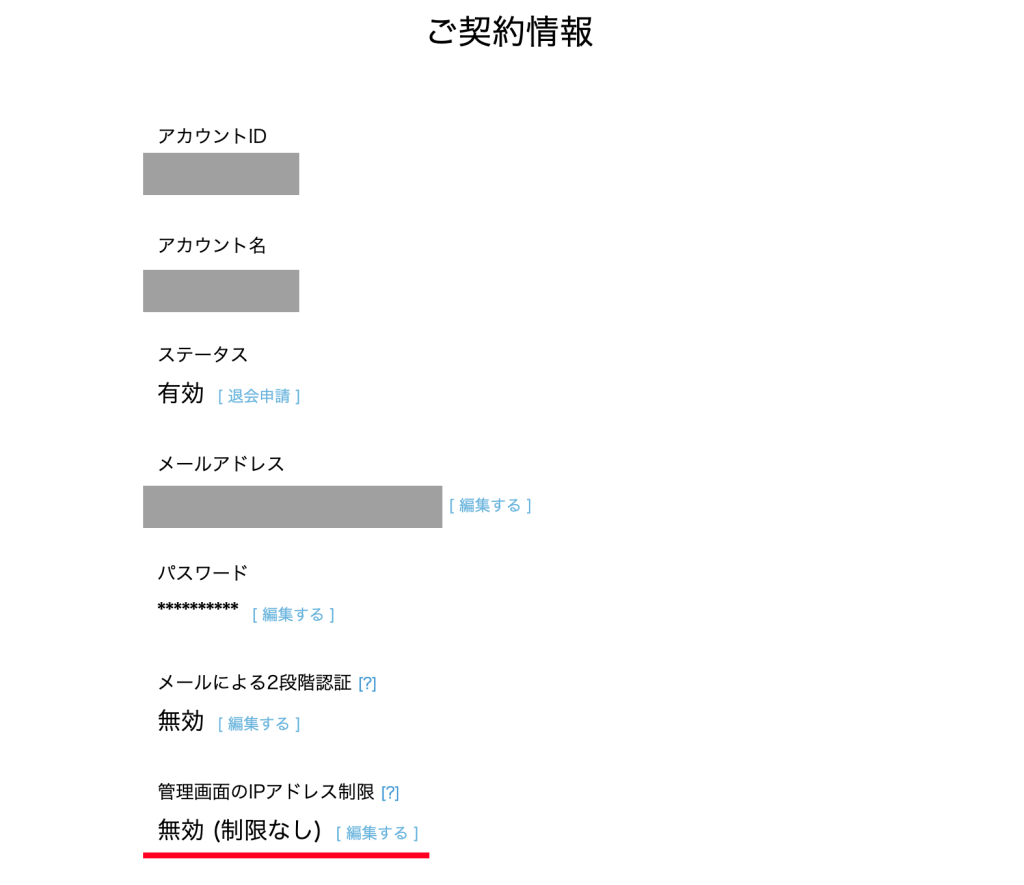Edit the email address via 編集する
This screenshot has width=1024, height=885.
point(490,505)
